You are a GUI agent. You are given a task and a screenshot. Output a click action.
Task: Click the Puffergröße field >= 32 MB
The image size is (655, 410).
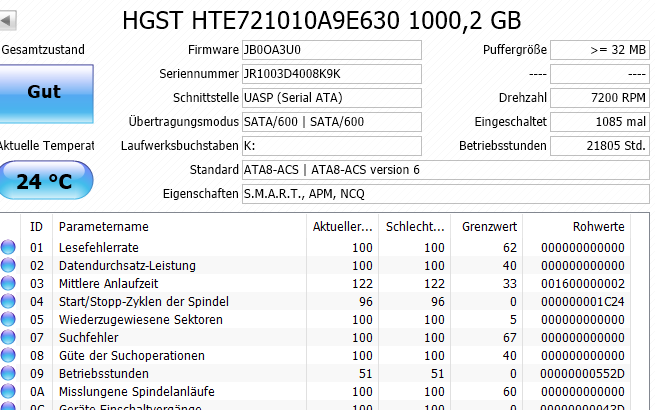[x=600, y=50]
